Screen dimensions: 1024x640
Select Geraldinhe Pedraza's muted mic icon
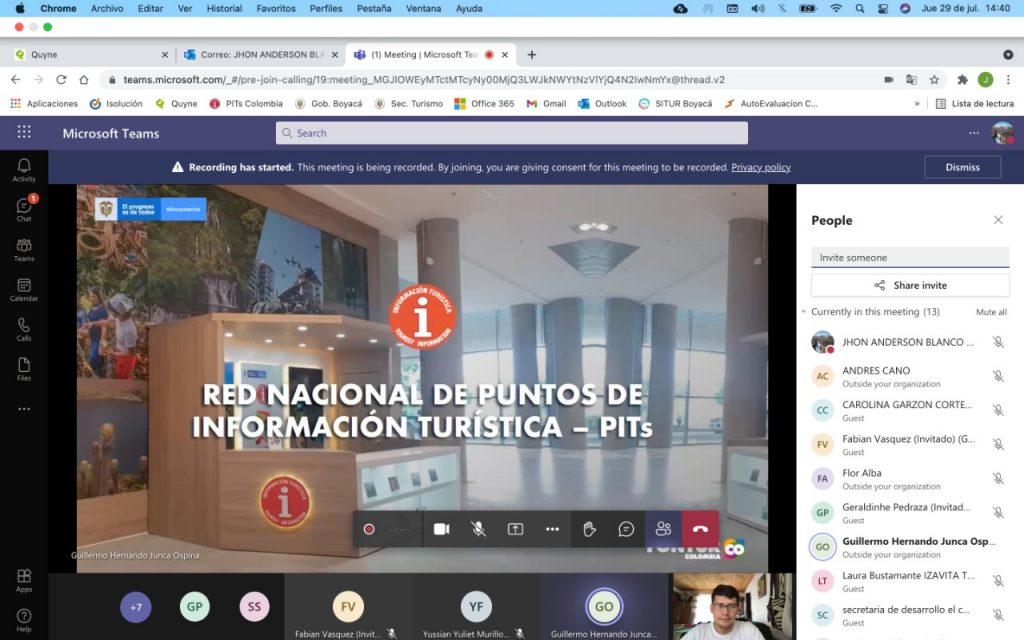tap(998, 513)
